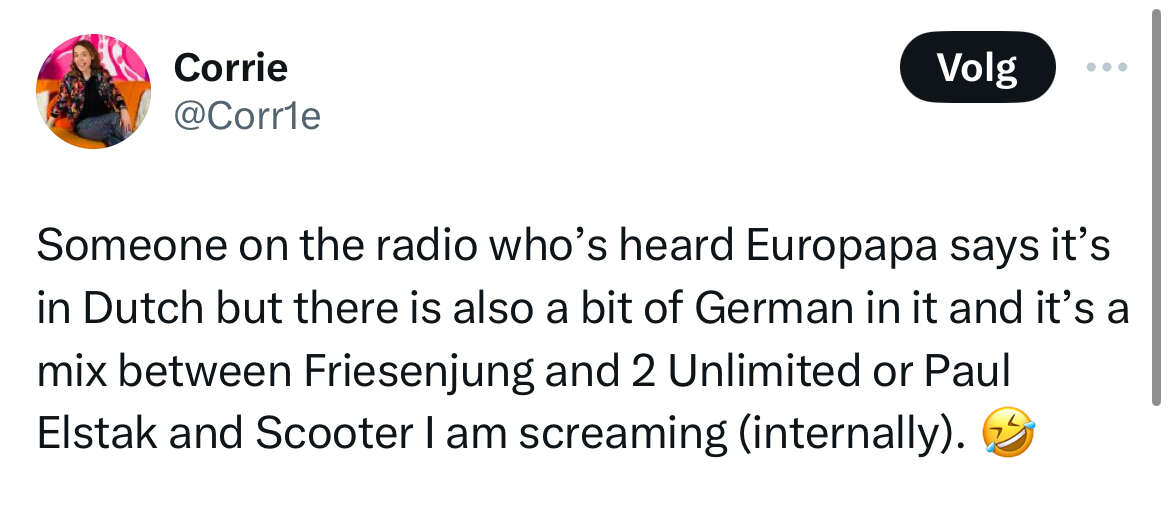Open the three-dot more options menu
1170x513 pixels.
(x=1107, y=67)
